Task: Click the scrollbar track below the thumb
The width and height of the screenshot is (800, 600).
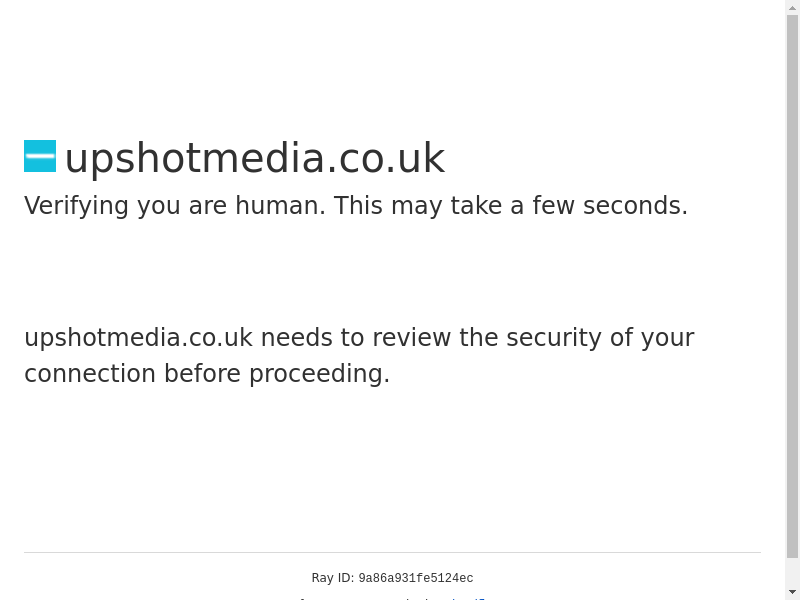Action: (792, 572)
